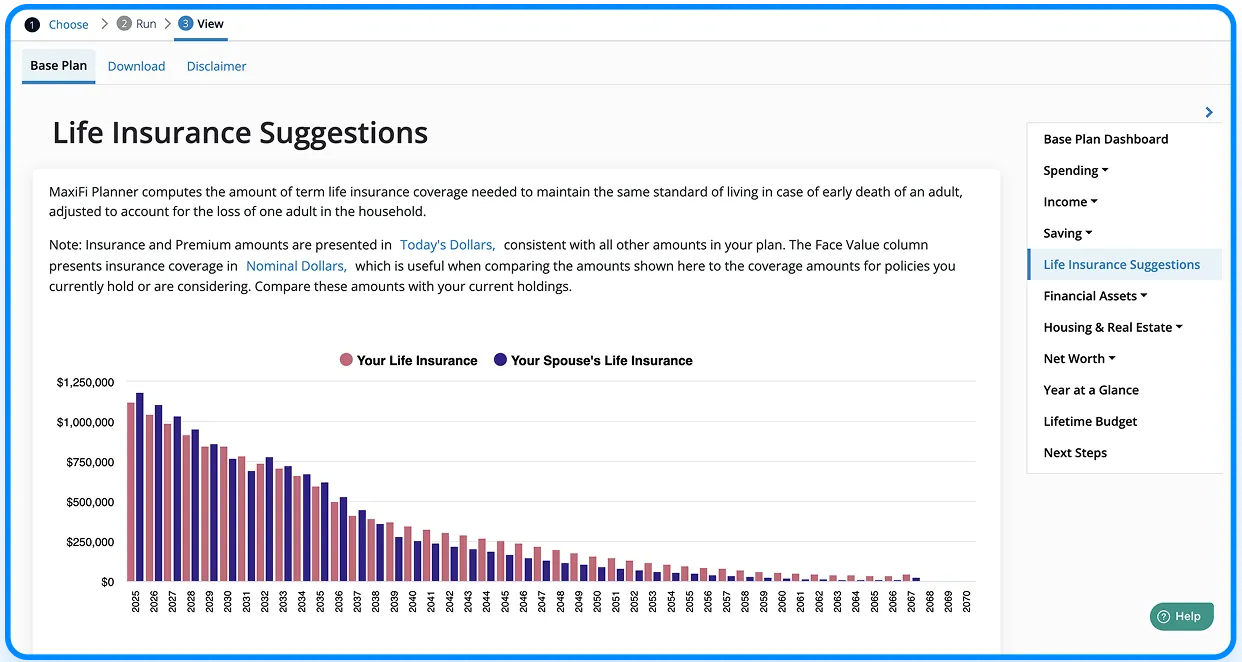Click the 2025 spouse insurance bar
1242x662 pixels.
tap(140, 487)
